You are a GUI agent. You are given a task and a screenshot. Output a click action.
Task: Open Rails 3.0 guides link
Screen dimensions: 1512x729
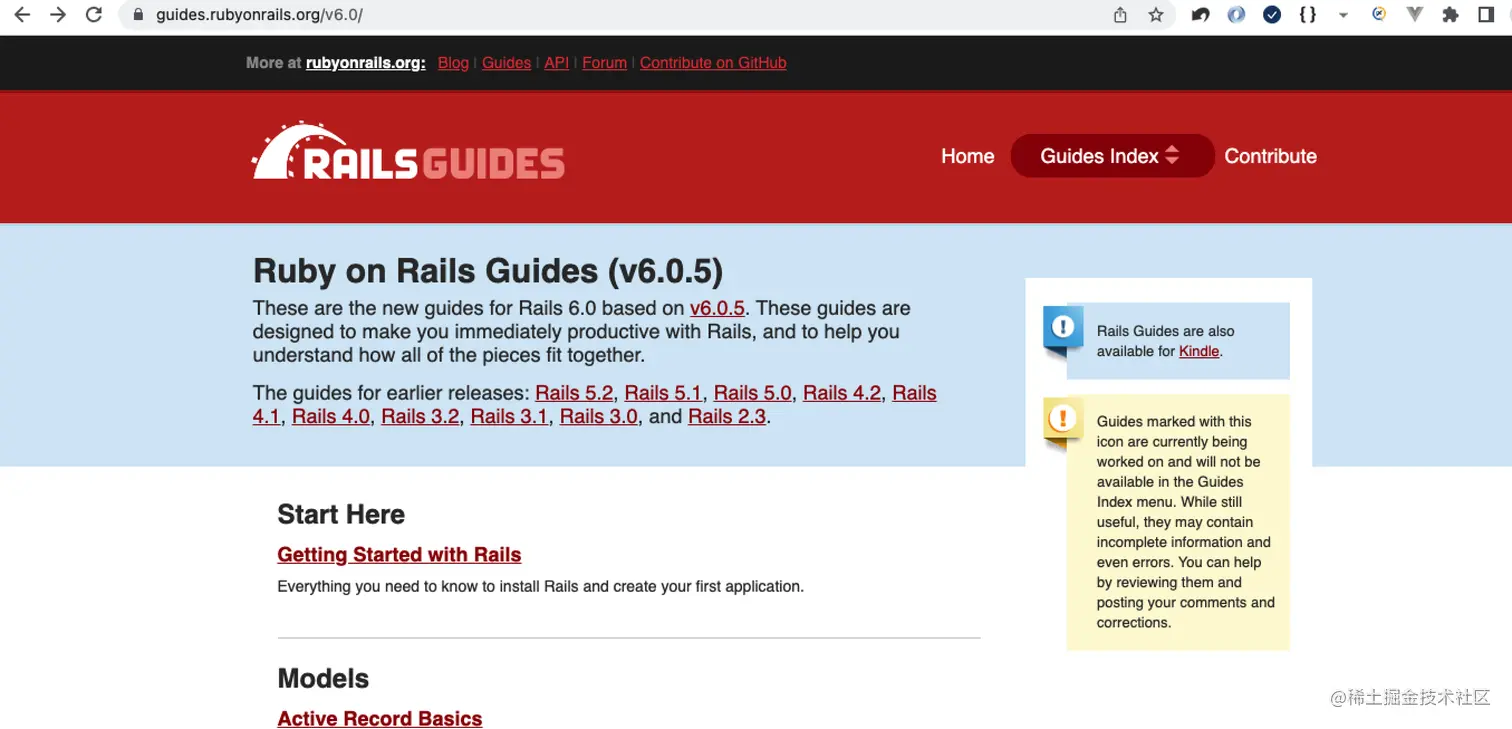coord(598,416)
